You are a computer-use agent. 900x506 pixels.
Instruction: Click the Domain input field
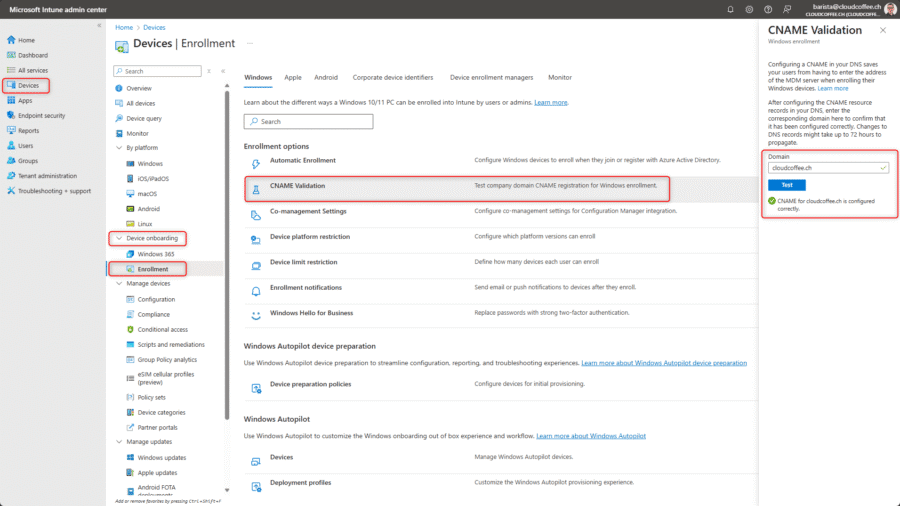(x=828, y=168)
